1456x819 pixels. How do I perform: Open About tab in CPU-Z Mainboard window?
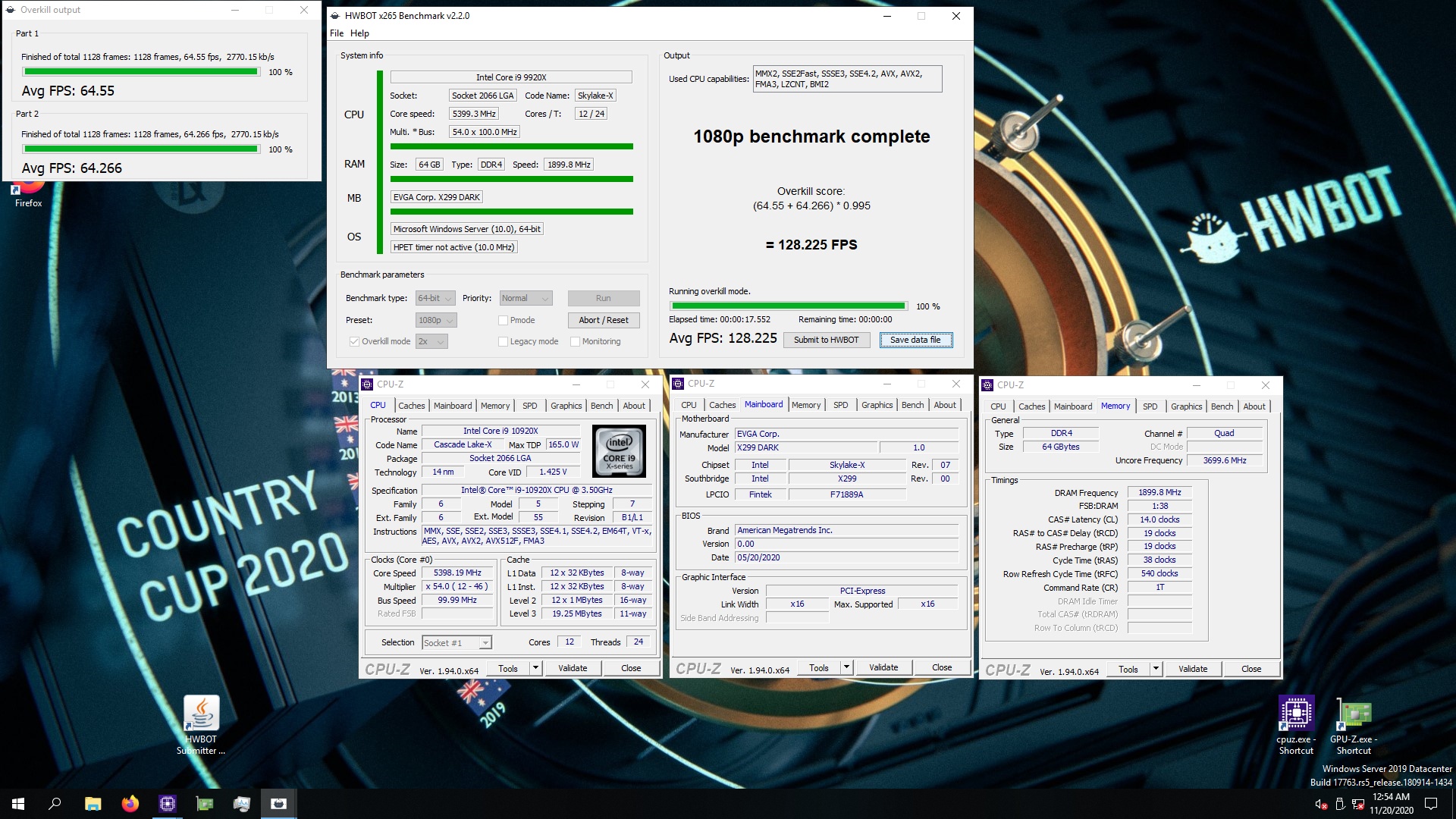click(945, 405)
